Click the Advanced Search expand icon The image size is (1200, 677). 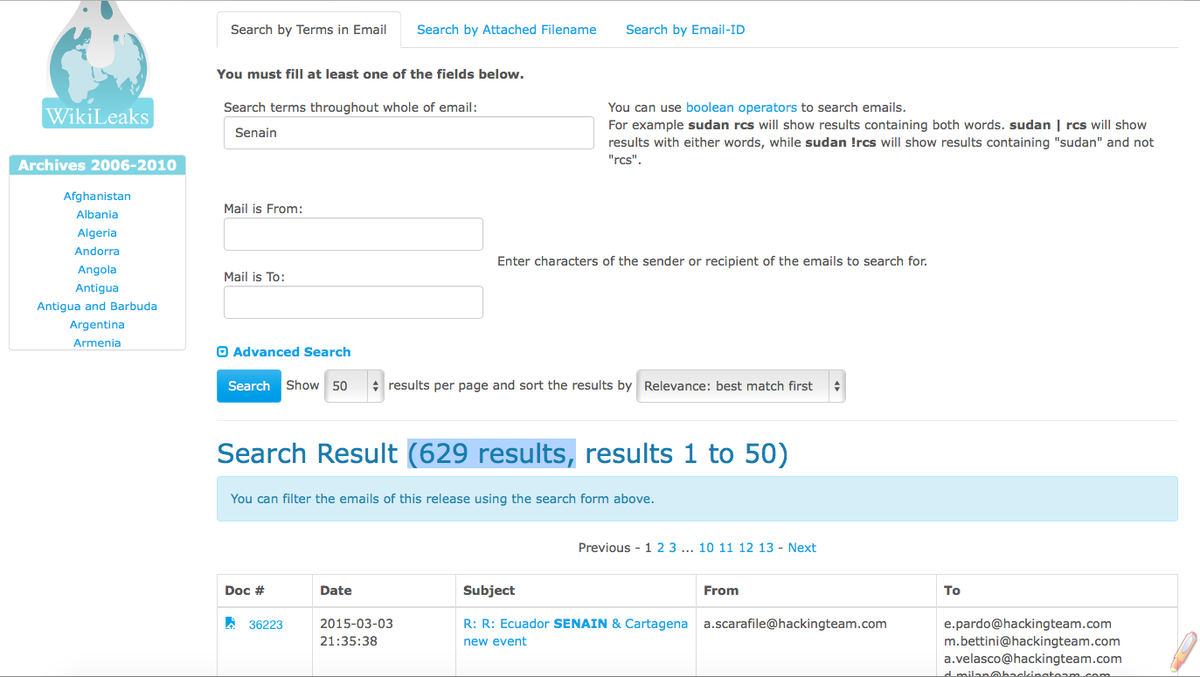[222, 352]
